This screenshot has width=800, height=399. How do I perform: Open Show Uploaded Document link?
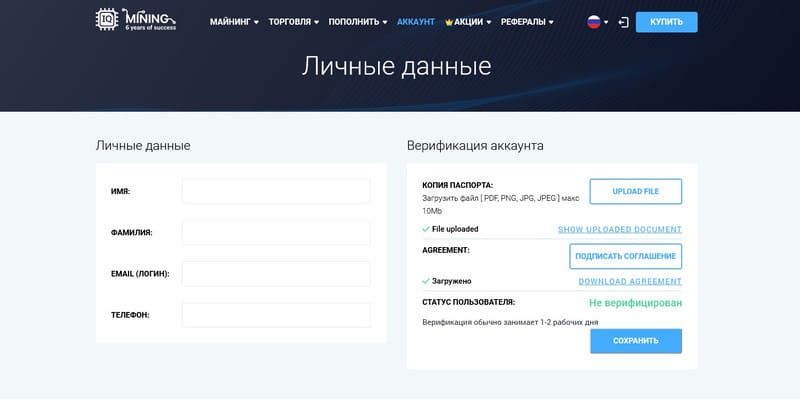click(x=620, y=230)
